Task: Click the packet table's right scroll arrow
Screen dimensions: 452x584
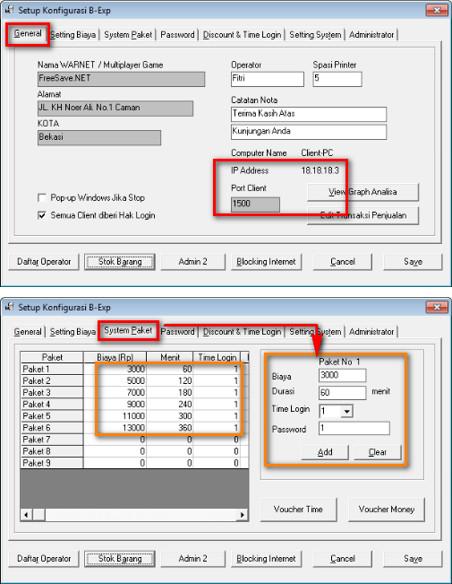Action: (242, 515)
